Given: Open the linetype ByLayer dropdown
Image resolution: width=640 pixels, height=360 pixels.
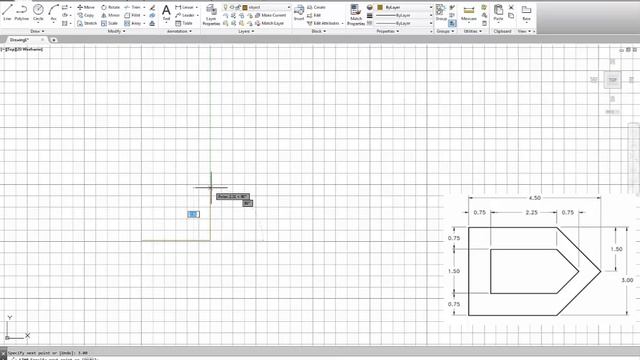Looking at the screenshot, I should pos(431,23).
